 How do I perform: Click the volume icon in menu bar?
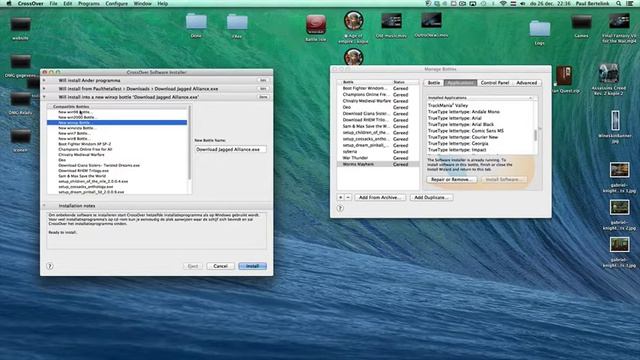tap(522, 4)
